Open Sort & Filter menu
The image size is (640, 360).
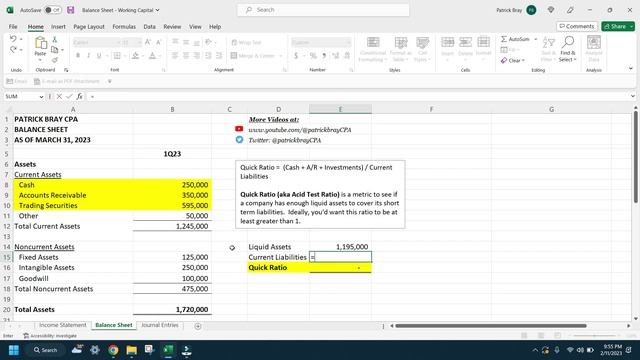549,49
